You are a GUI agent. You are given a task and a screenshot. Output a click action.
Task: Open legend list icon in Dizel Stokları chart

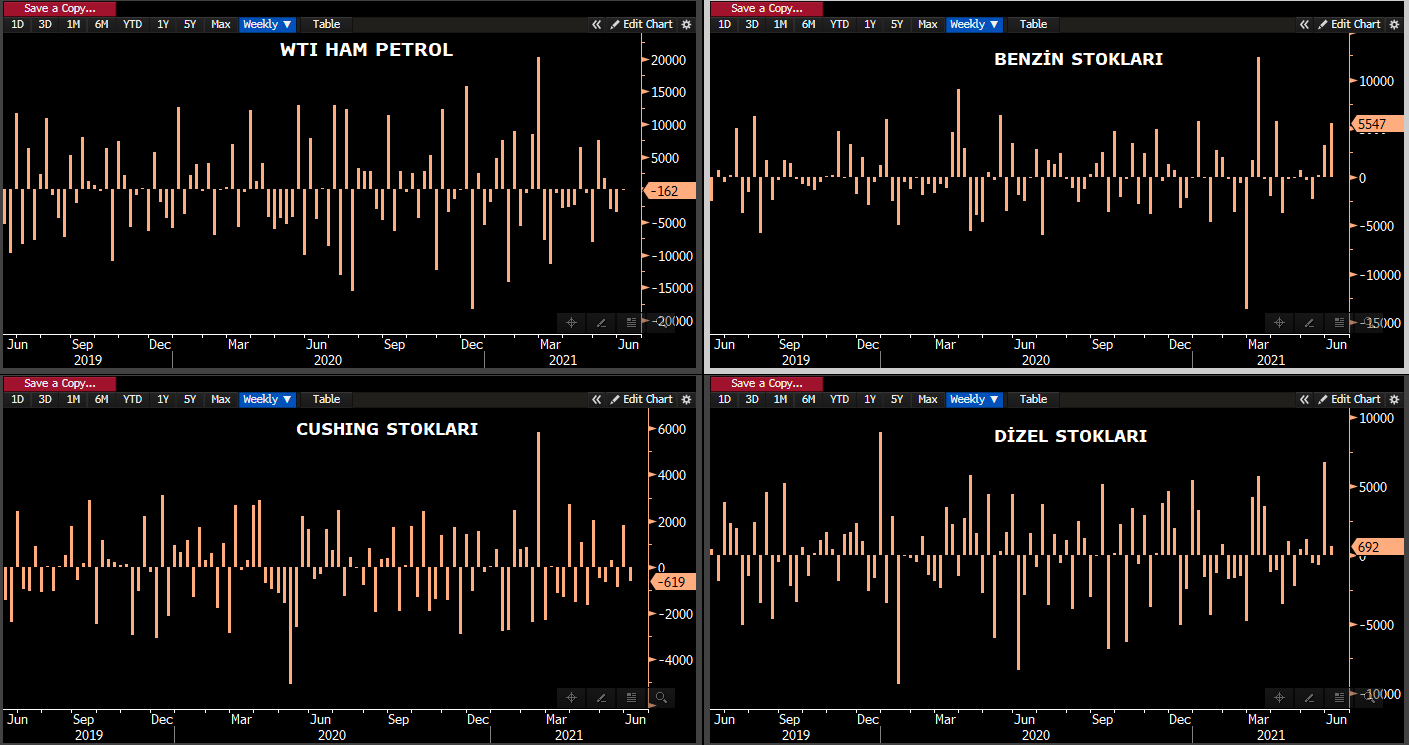[1338, 697]
